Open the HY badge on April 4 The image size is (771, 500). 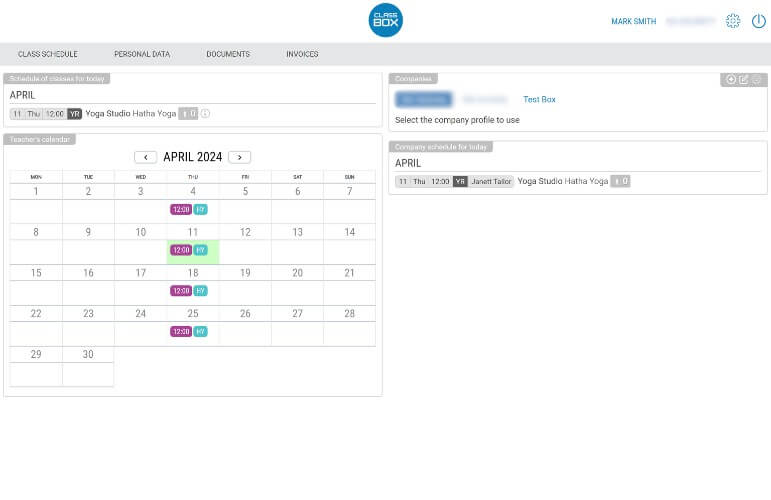pos(200,209)
